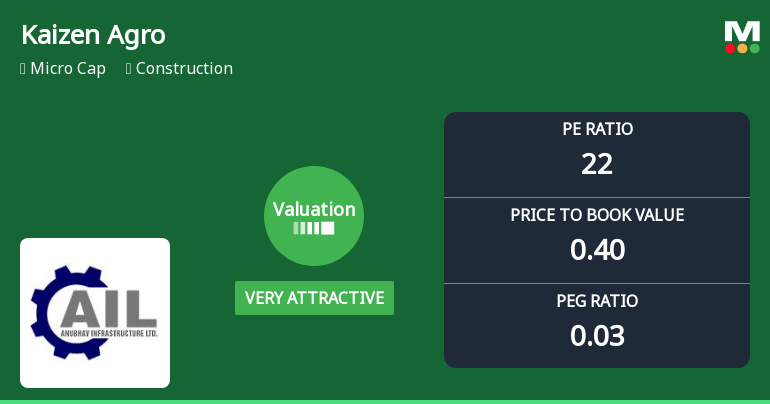Click the small icon before Construction
The width and height of the screenshot is (770, 404).
click(129, 69)
